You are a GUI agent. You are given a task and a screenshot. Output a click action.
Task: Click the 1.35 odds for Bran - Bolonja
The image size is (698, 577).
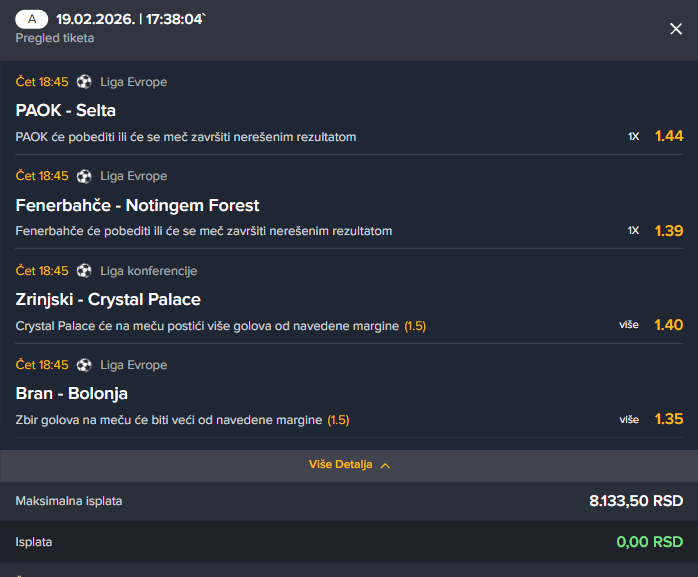(668, 419)
